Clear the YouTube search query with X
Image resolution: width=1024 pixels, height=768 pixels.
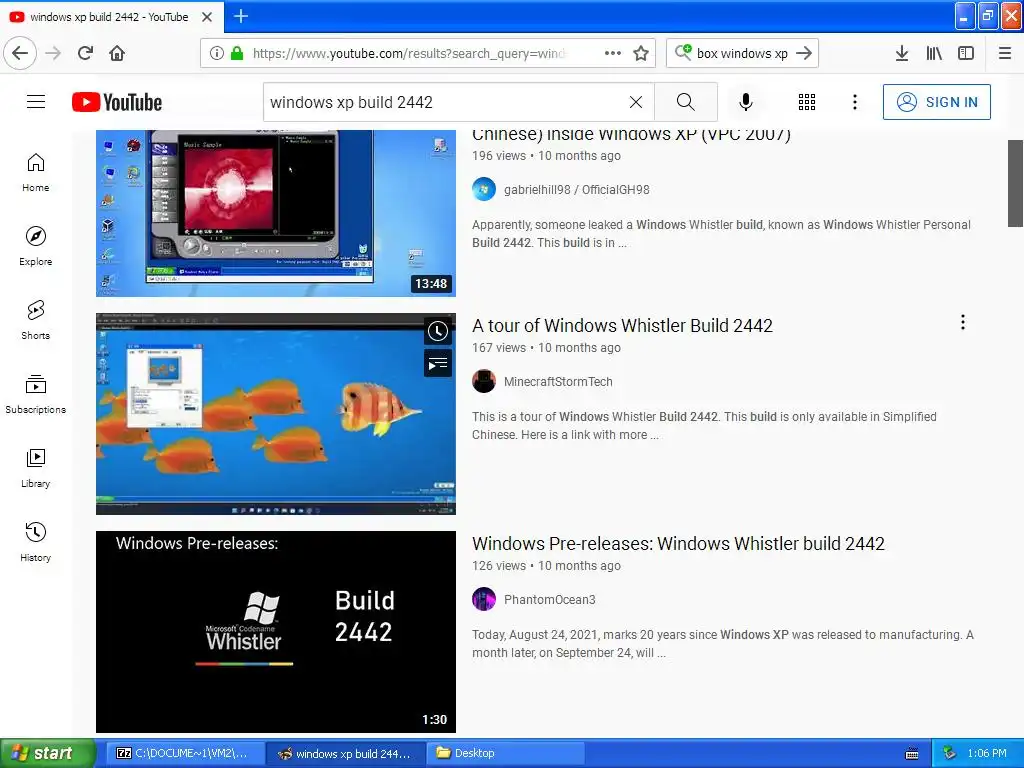pyautogui.click(x=635, y=102)
